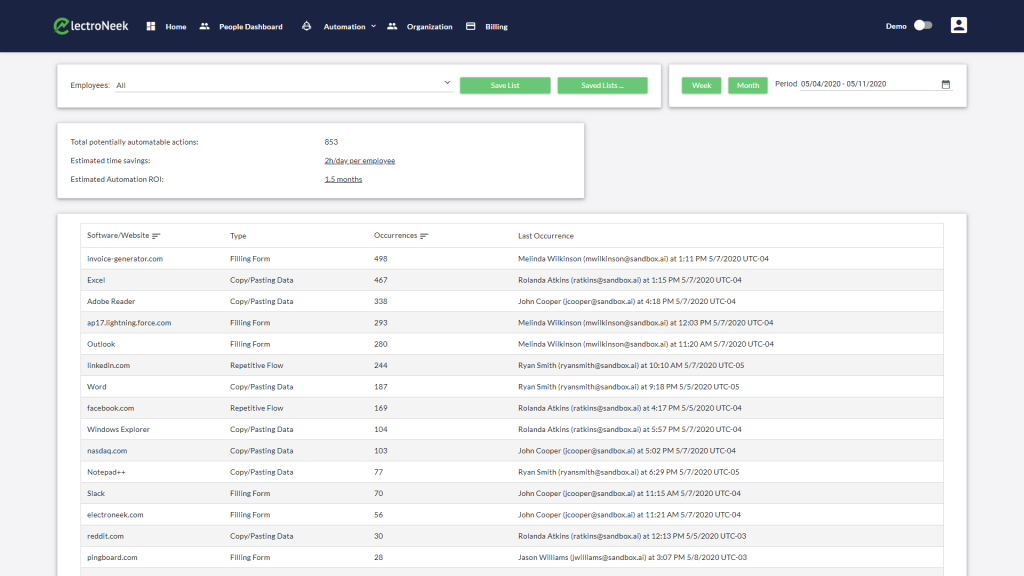This screenshot has width=1024, height=576.
Task: Click Rolanda Atkins 5:57 PM occurrence entry
Action: pos(630,429)
